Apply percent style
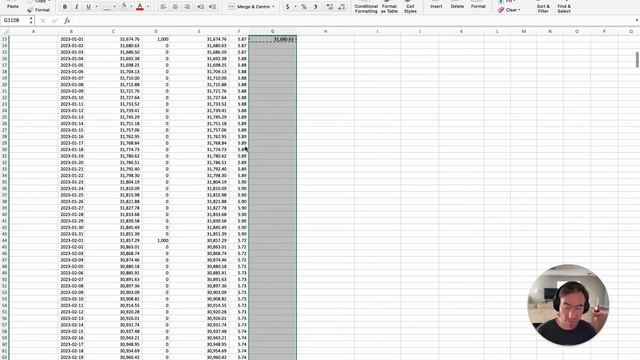 (304, 7)
